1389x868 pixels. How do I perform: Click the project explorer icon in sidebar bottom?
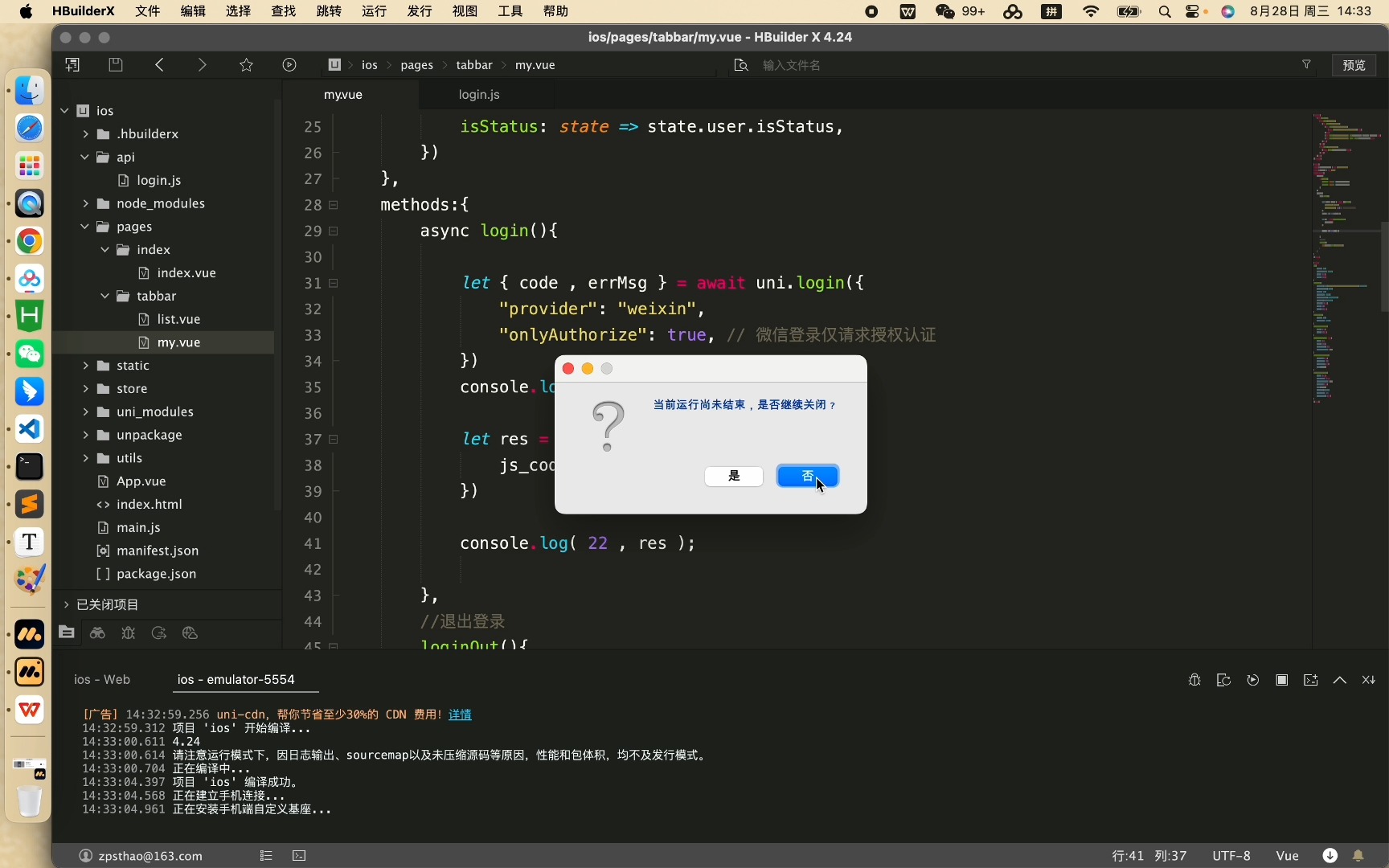pos(67,633)
